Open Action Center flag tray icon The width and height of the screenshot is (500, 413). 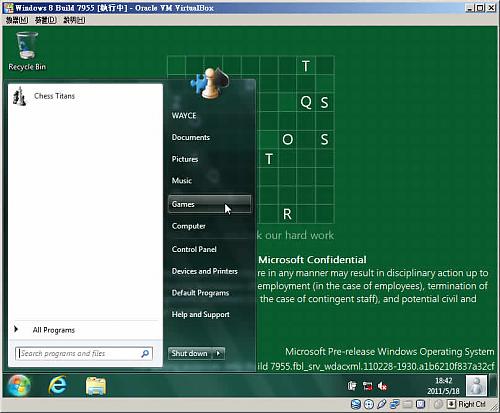(352, 386)
